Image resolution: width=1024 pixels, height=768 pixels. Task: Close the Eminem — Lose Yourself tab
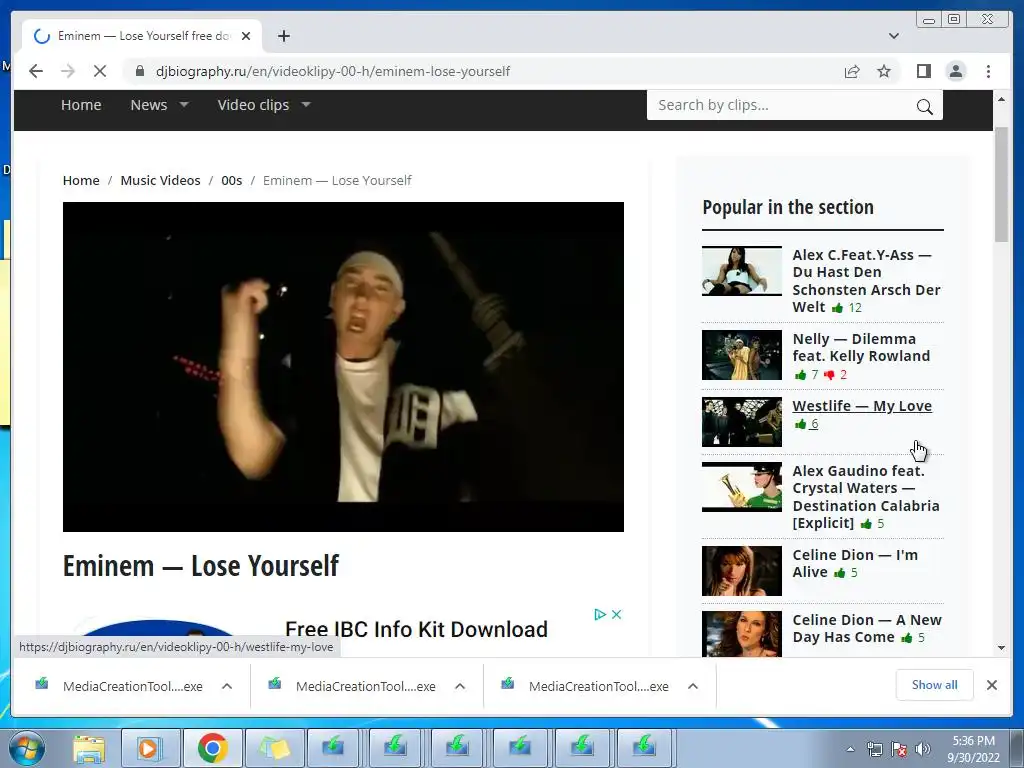coord(246,36)
